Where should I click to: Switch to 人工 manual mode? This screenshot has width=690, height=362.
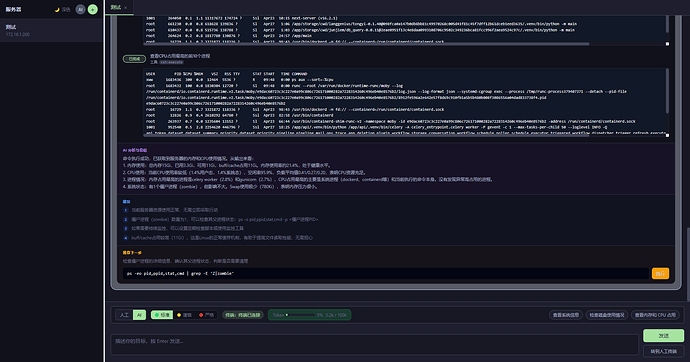tap(124, 315)
